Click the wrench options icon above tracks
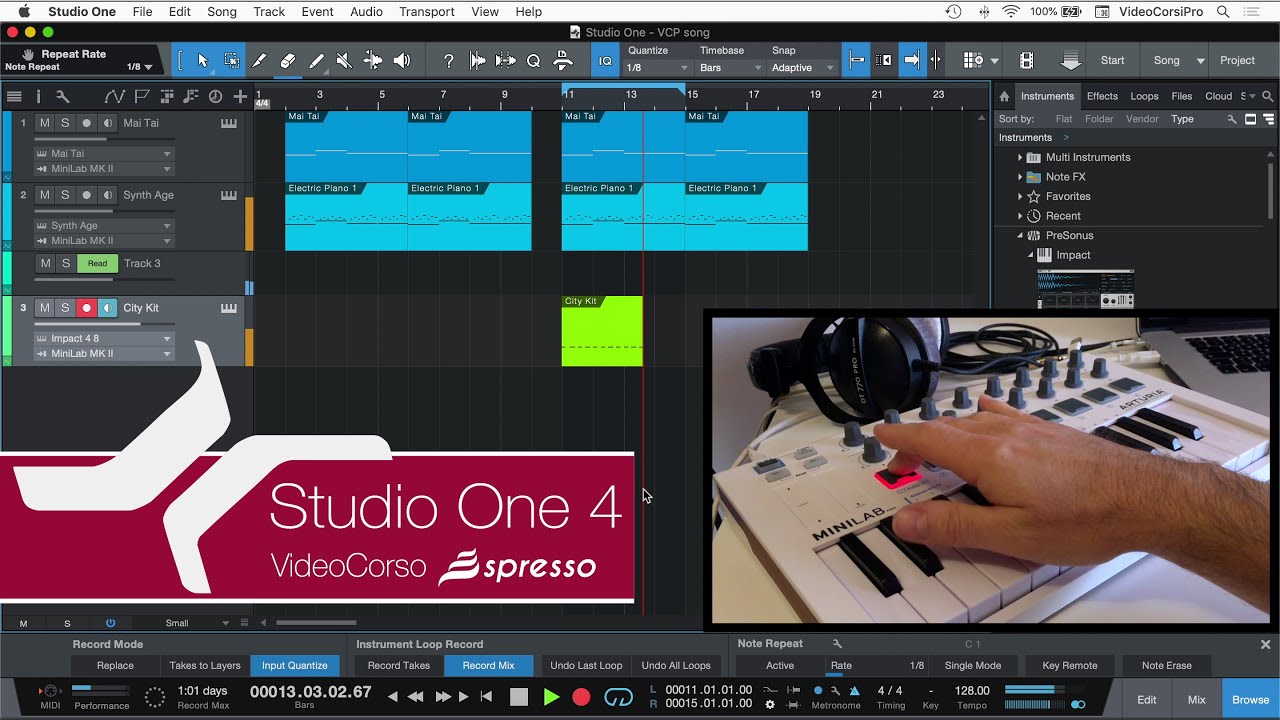This screenshot has height=720, width=1280. pyautogui.click(x=62, y=97)
